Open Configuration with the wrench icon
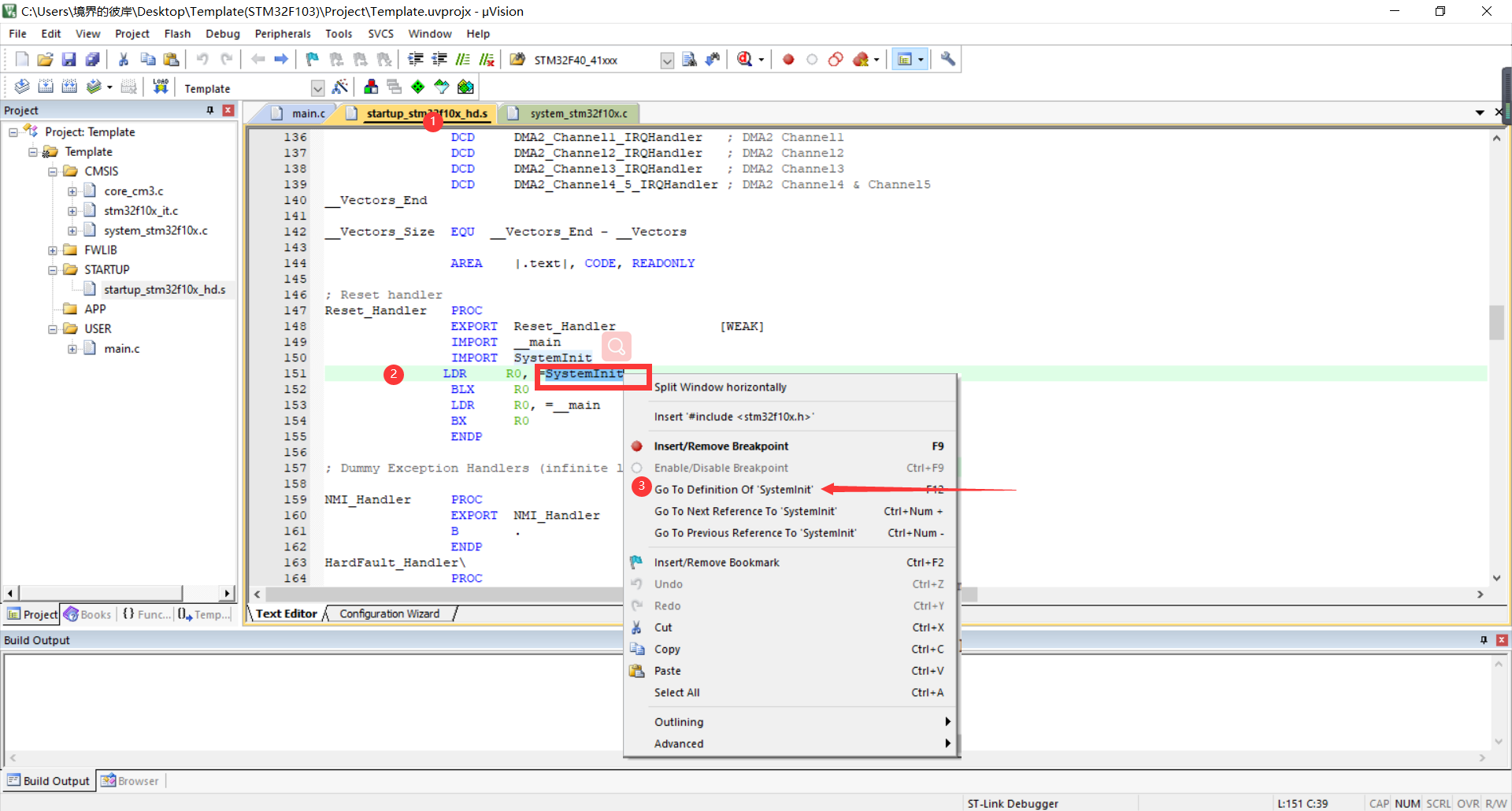Image resolution: width=1512 pixels, height=811 pixels. point(948,59)
